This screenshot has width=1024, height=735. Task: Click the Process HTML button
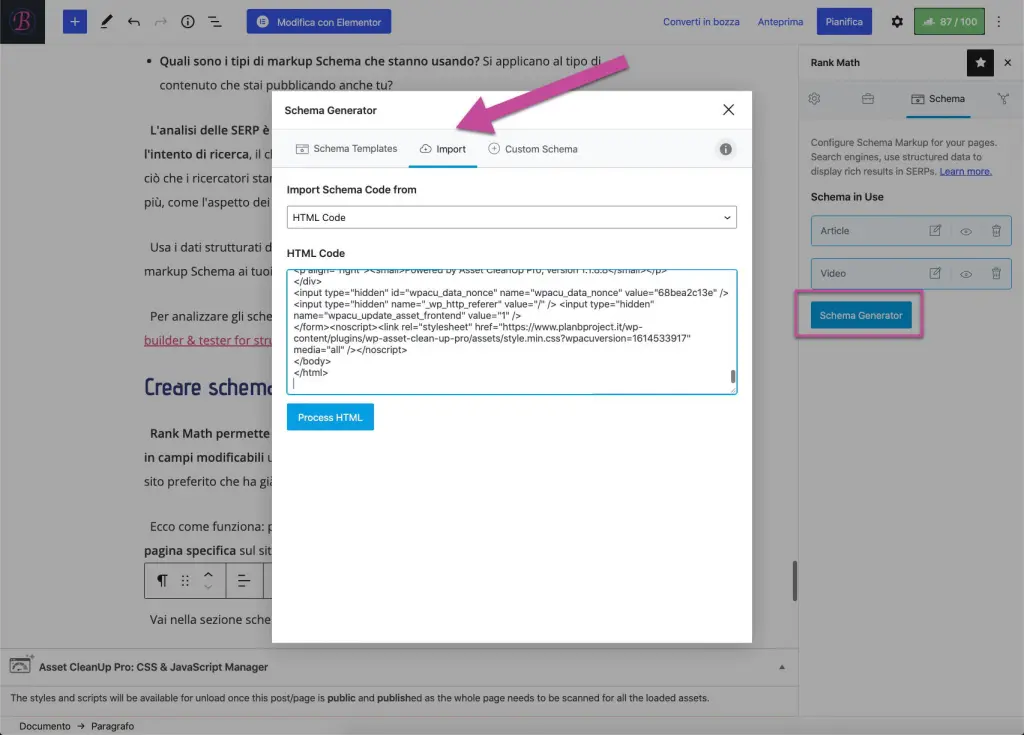tap(330, 417)
